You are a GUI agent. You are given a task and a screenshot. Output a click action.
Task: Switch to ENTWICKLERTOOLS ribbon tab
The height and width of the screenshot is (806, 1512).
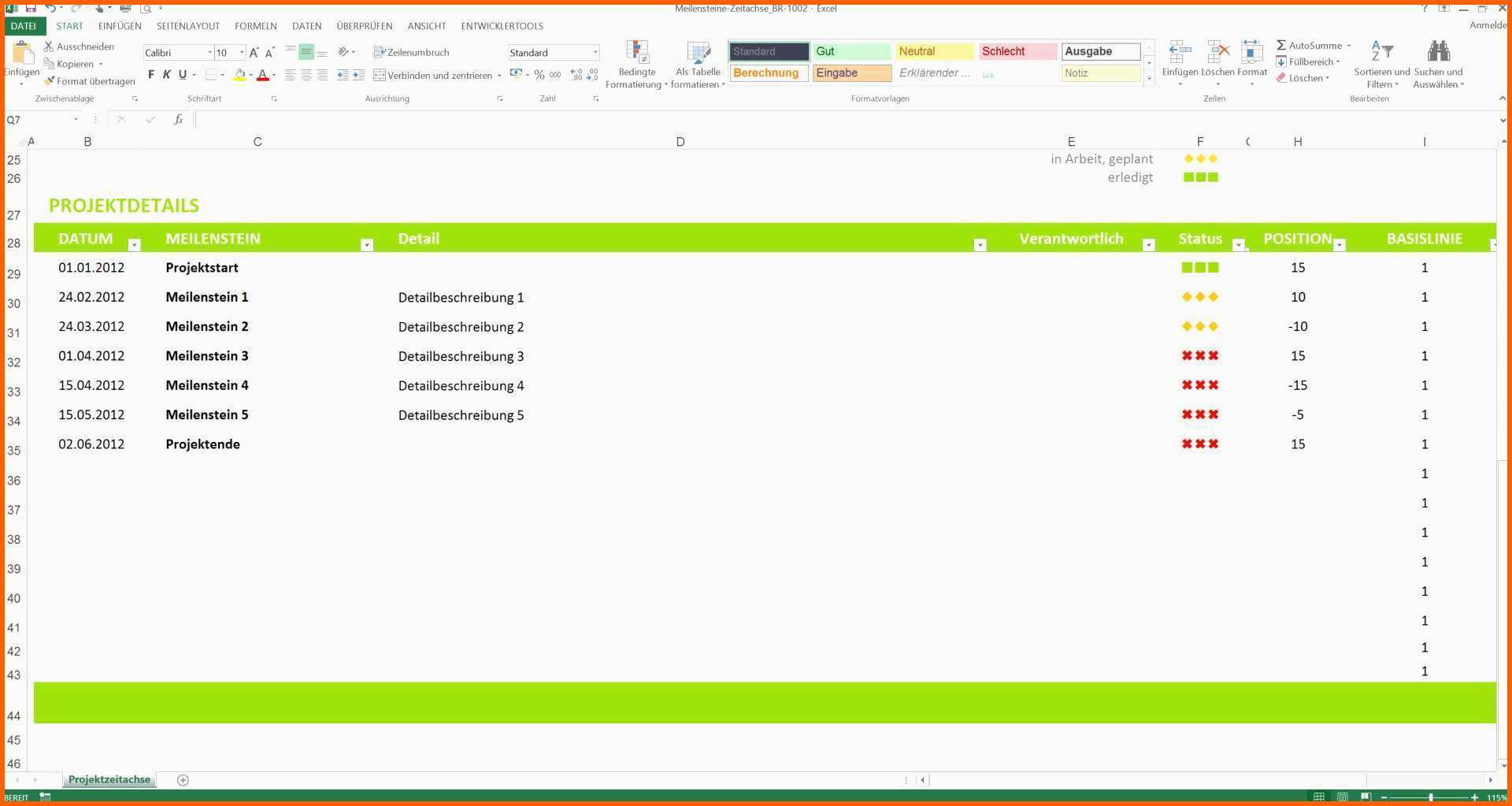502,26
